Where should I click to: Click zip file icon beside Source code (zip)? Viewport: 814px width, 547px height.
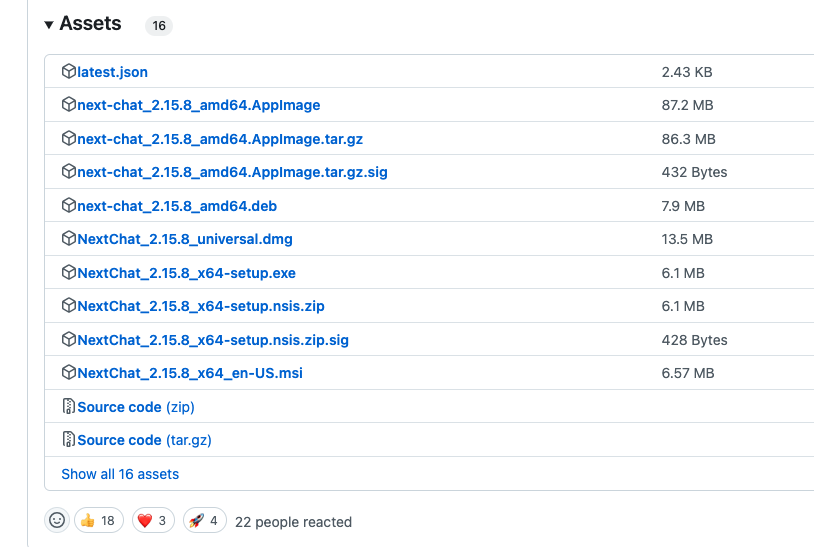(x=69, y=406)
